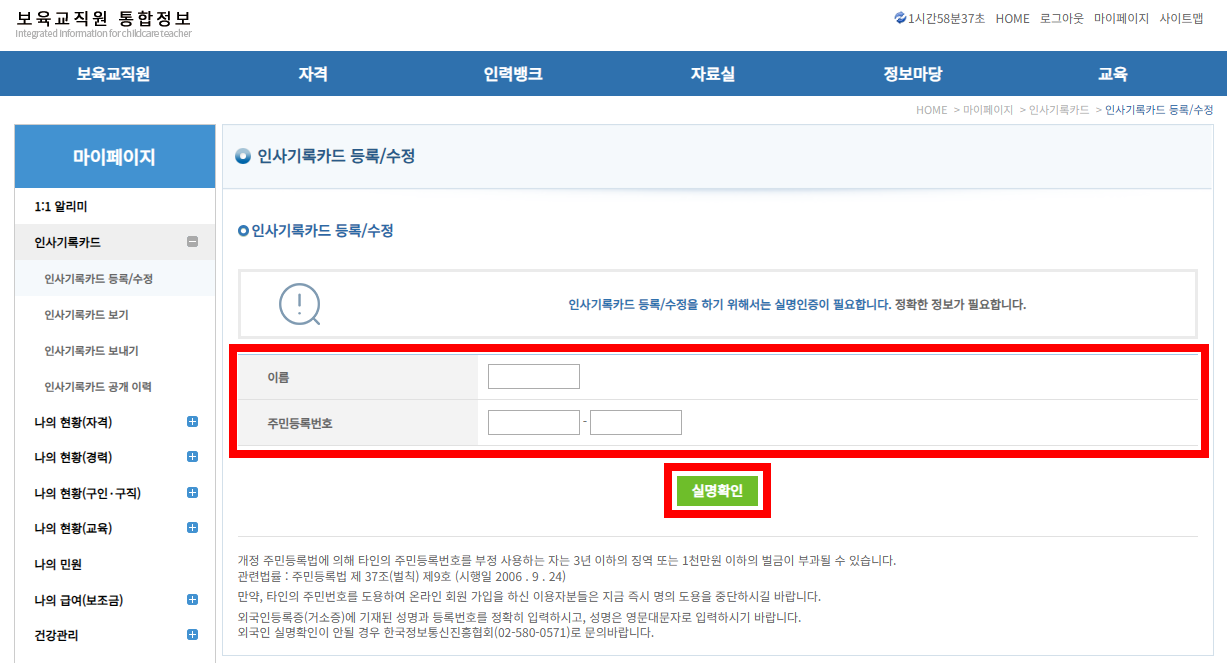
Task: Expand the 나의 현황(교육) section
Action: (x=193, y=528)
